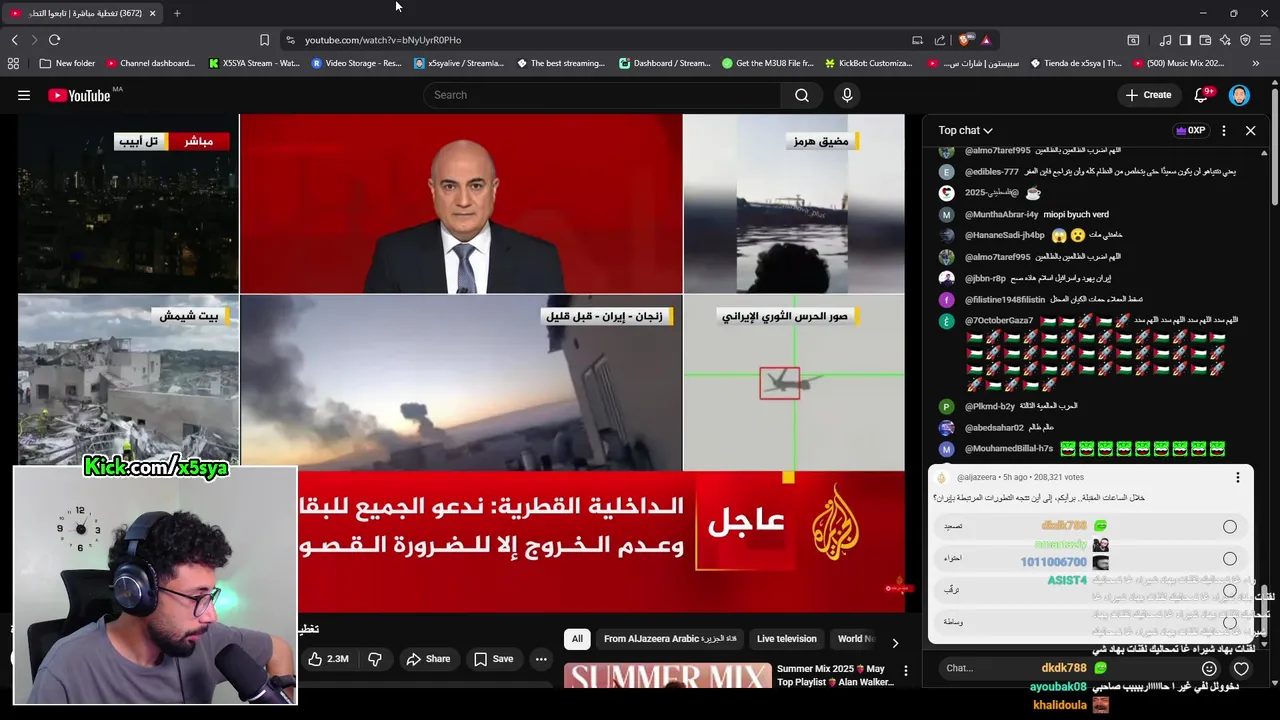The width and height of the screenshot is (1280, 720).
Task: Go to YouTube home via logo
Action: click(x=80, y=95)
